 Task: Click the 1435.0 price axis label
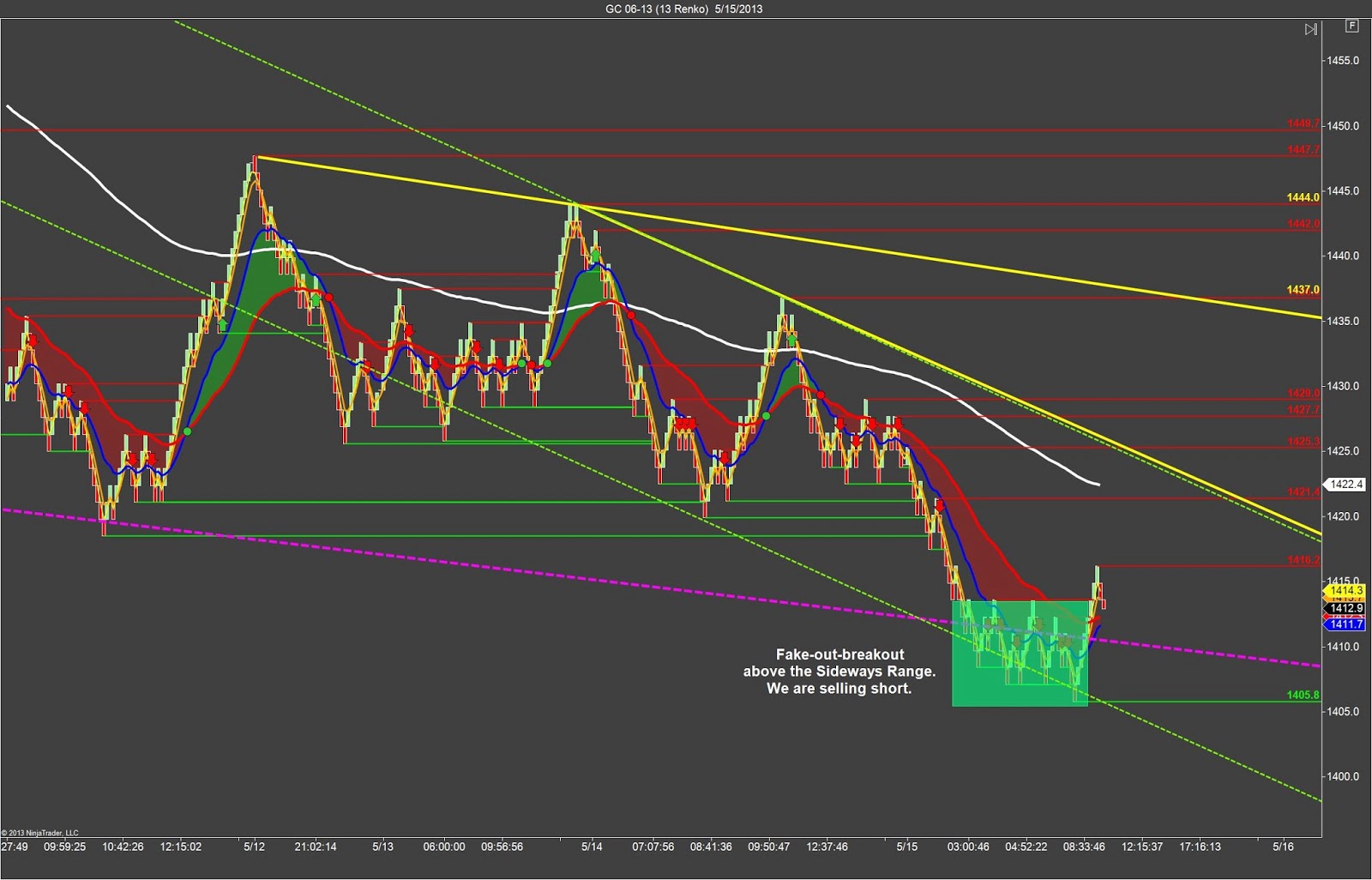1343,322
